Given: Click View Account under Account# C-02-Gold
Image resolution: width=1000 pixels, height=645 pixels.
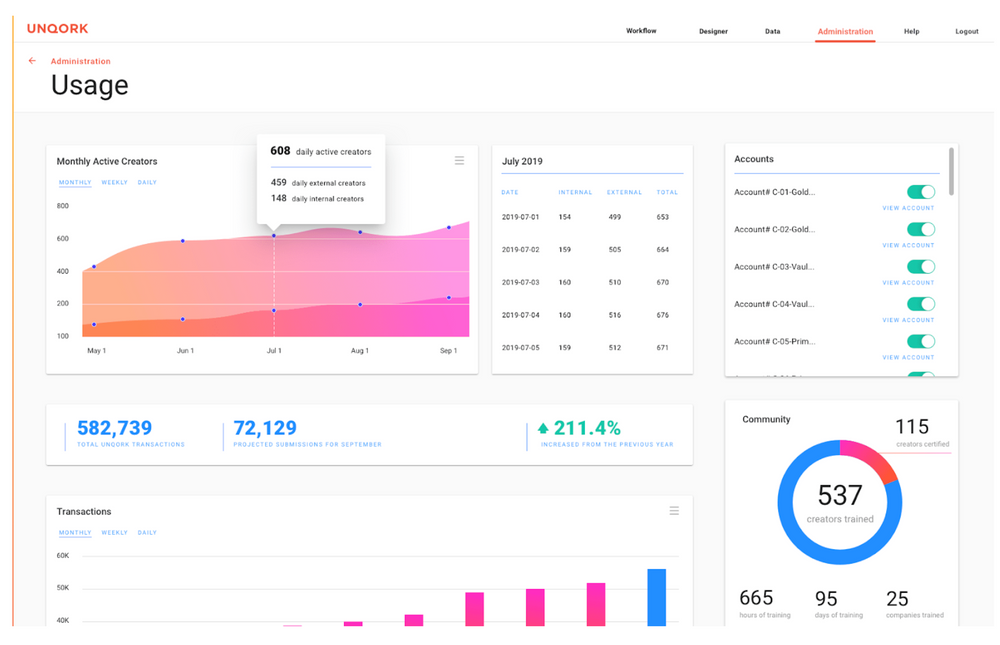Looking at the screenshot, I should coord(908,245).
